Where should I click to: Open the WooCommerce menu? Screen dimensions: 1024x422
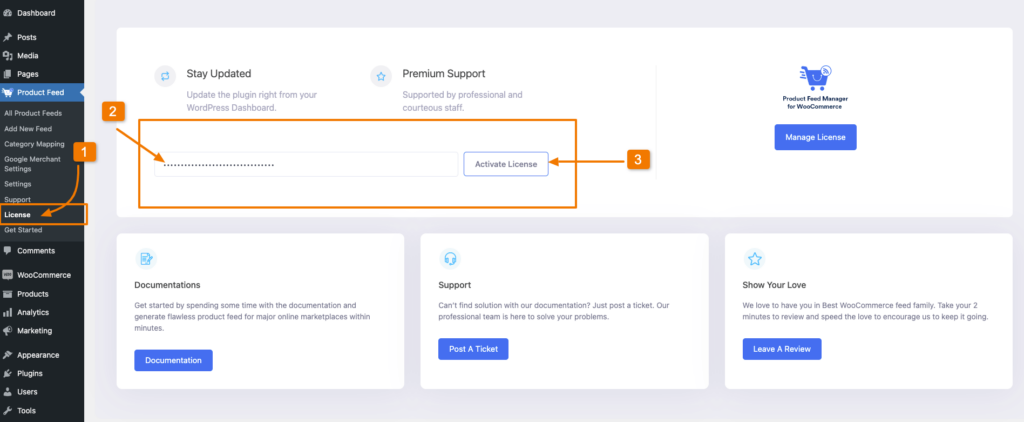(42, 275)
